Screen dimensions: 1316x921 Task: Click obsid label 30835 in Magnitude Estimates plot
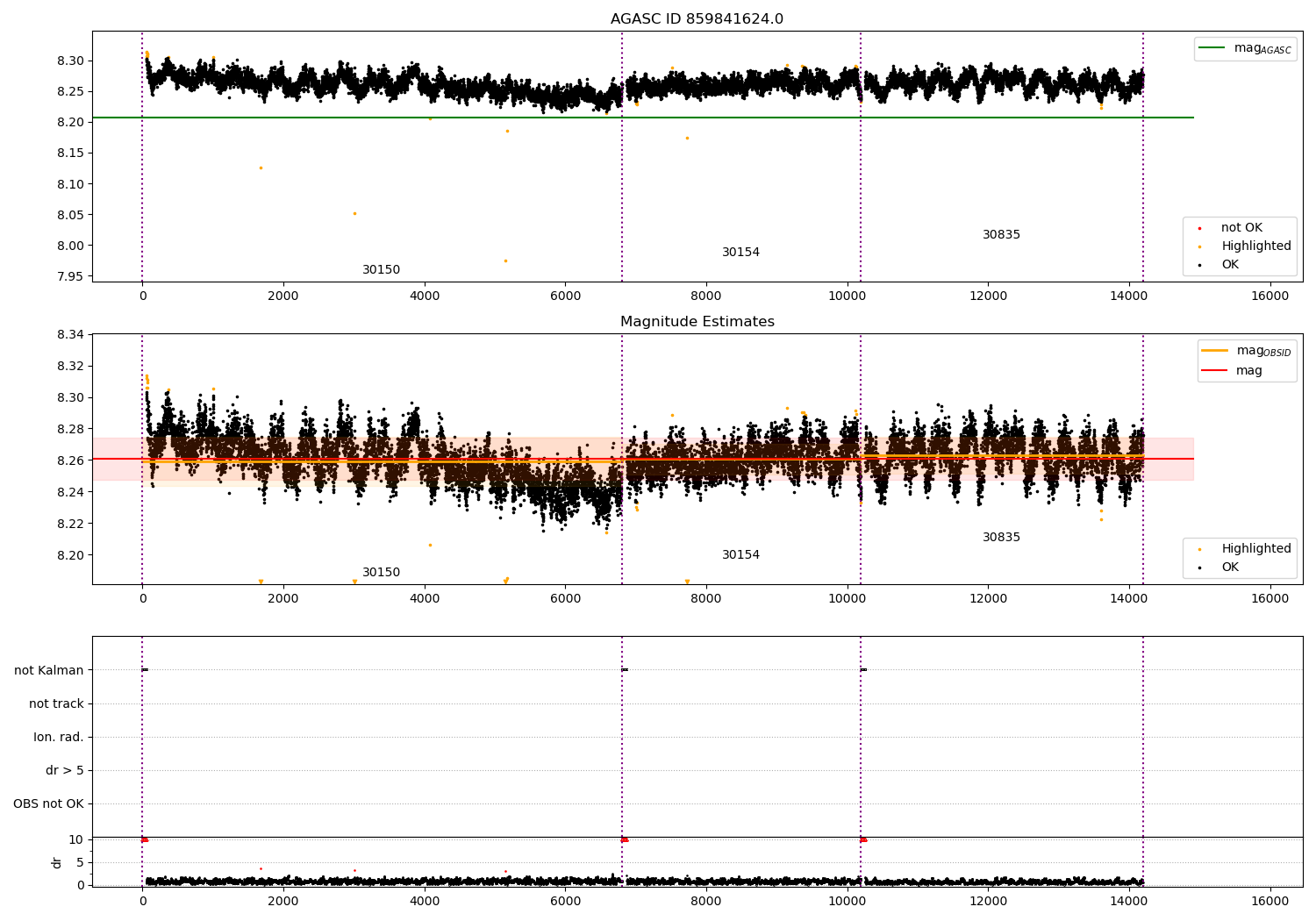[x=1001, y=538]
